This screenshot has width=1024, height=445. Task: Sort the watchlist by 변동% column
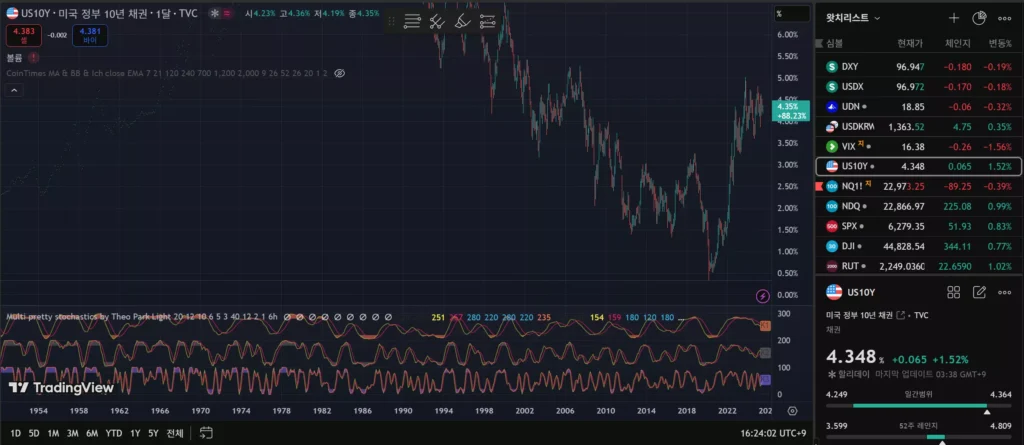pyautogui.click(x=999, y=43)
